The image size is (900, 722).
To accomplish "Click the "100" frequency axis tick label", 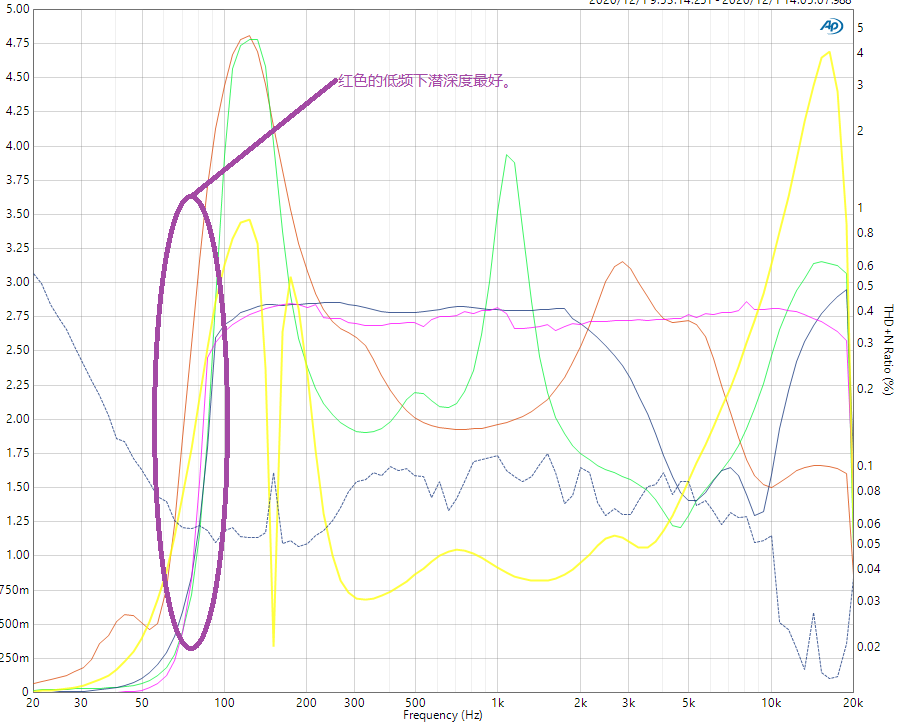I will coord(224,703).
